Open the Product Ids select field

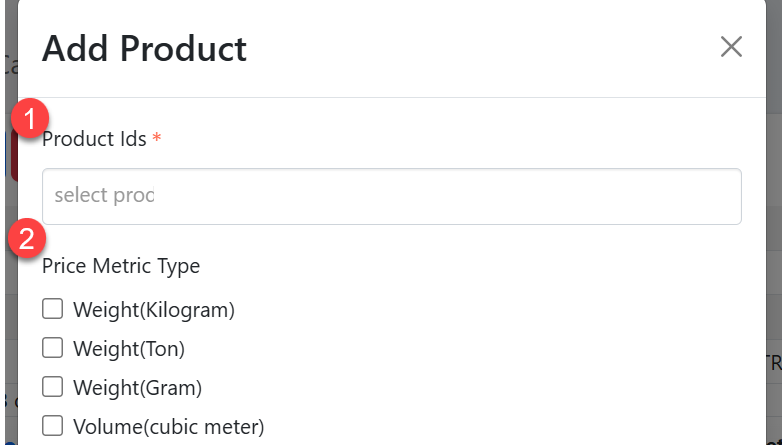(391, 196)
